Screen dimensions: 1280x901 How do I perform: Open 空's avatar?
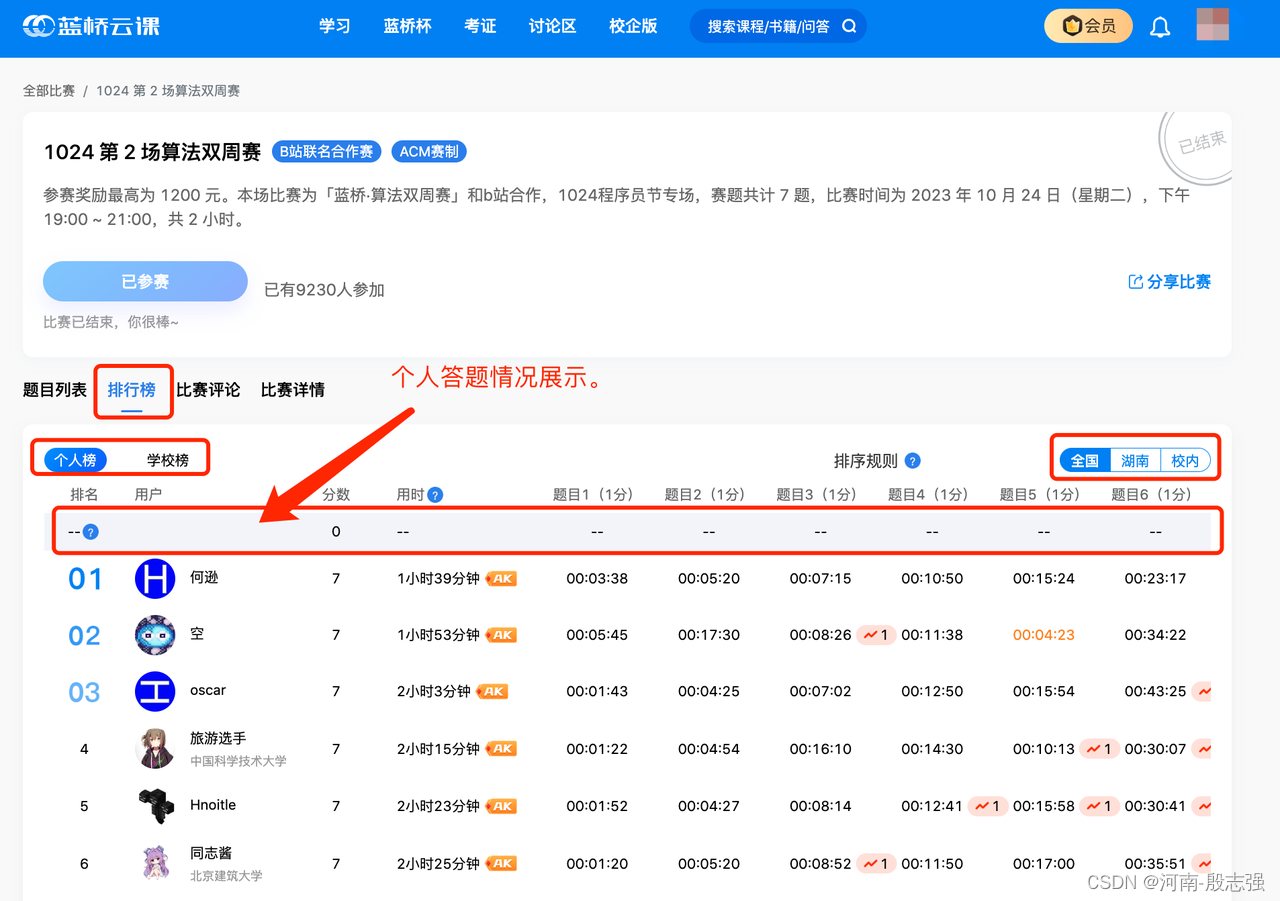[155, 635]
